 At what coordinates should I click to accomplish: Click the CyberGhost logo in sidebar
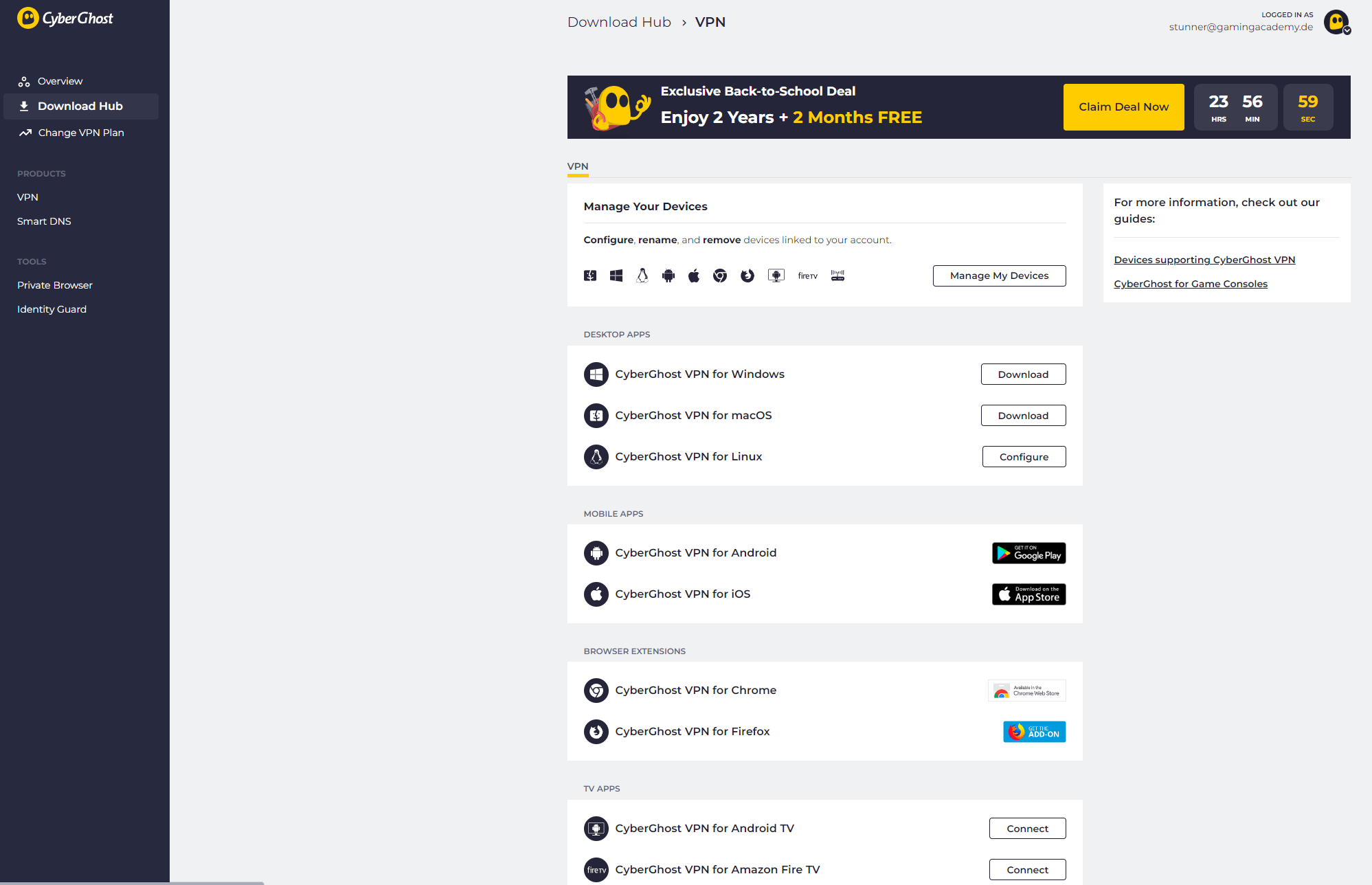coord(65,18)
